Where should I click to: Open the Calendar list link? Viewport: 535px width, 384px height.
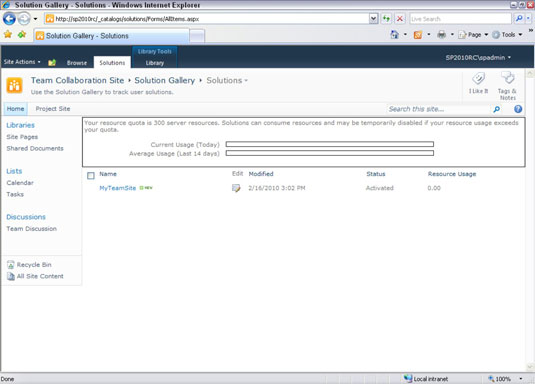[20, 183]
